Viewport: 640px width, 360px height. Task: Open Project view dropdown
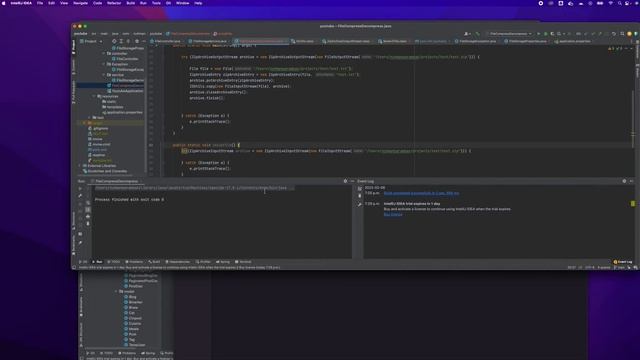91,41
